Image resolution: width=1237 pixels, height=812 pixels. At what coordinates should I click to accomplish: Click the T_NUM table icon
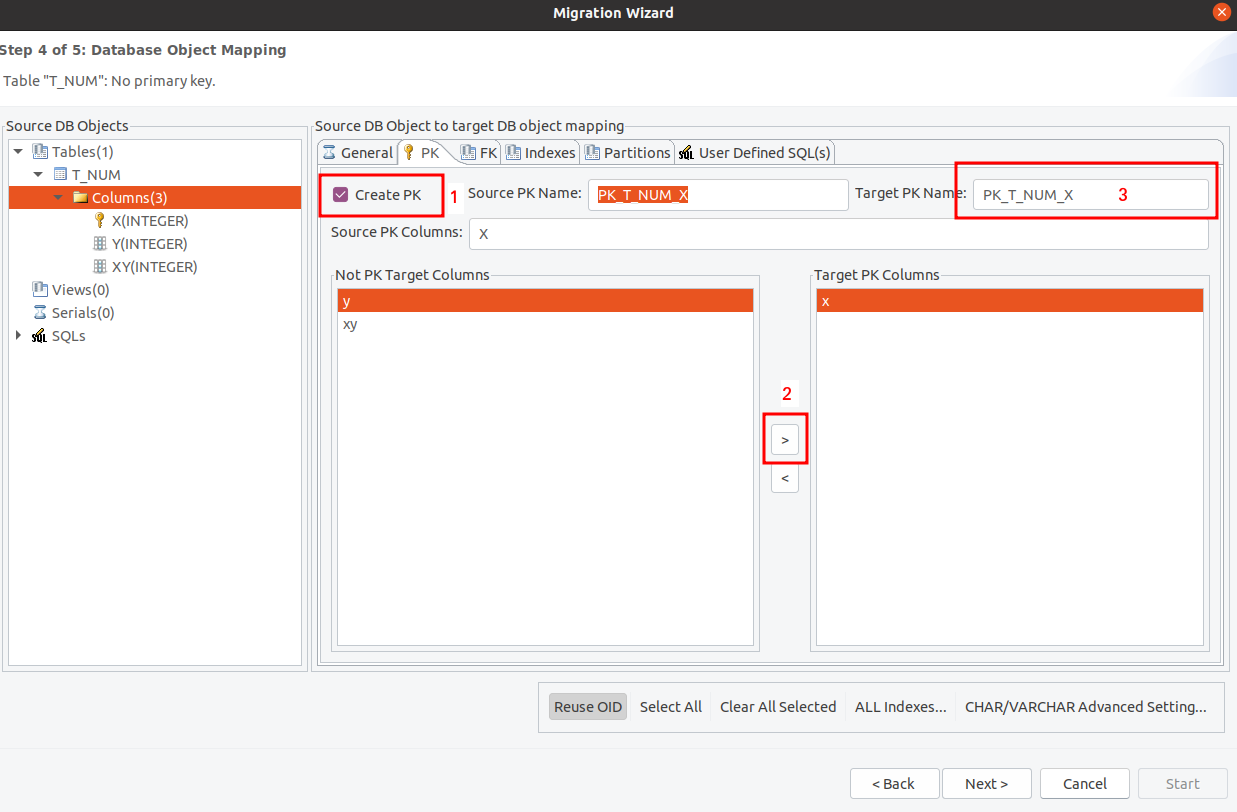[60, 175]
